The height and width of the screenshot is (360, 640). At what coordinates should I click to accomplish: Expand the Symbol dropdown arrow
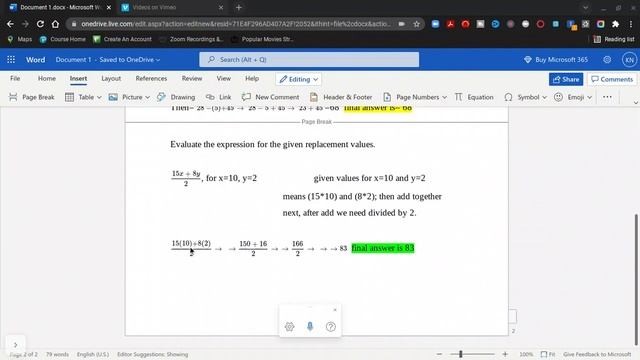pyautogui.click(x=544, y=98)
